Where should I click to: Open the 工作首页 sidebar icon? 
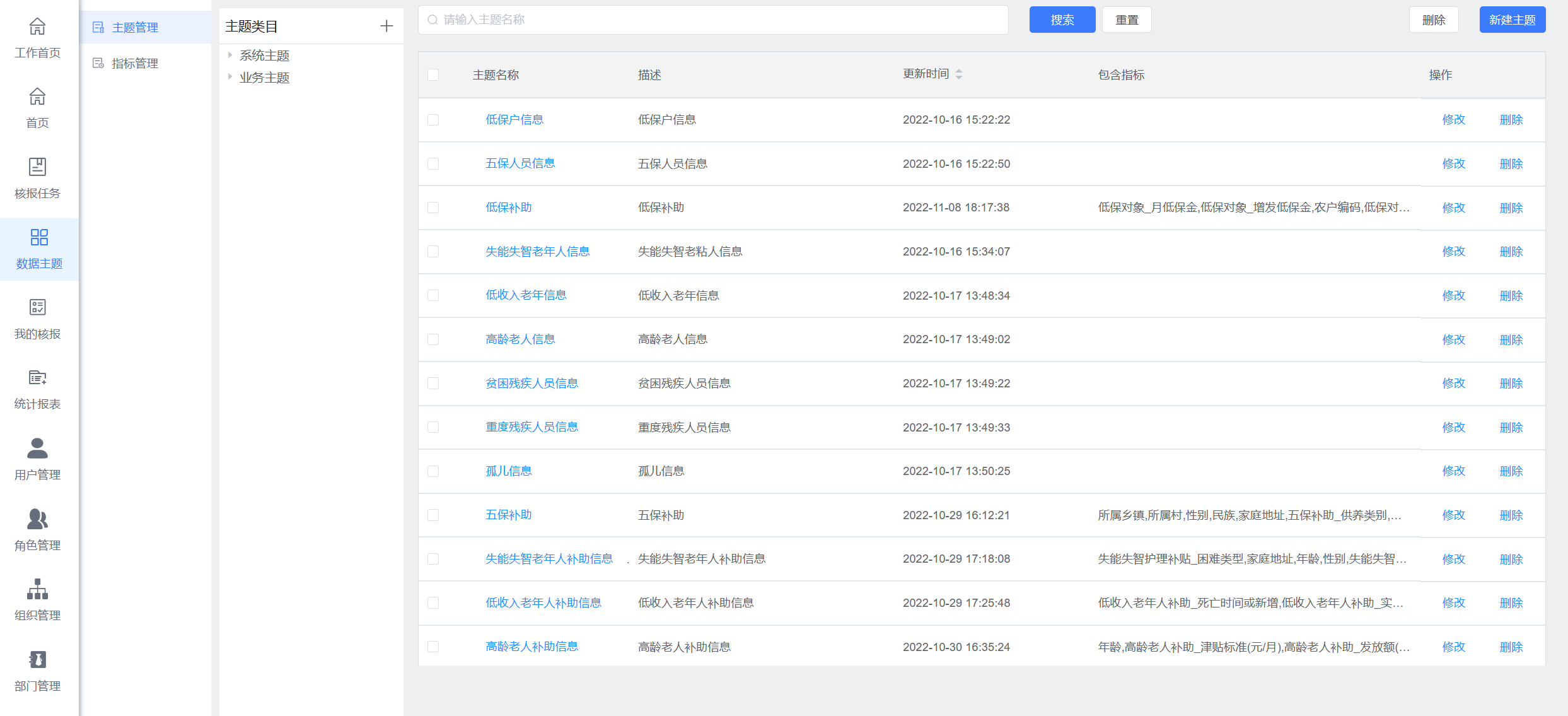37,26
